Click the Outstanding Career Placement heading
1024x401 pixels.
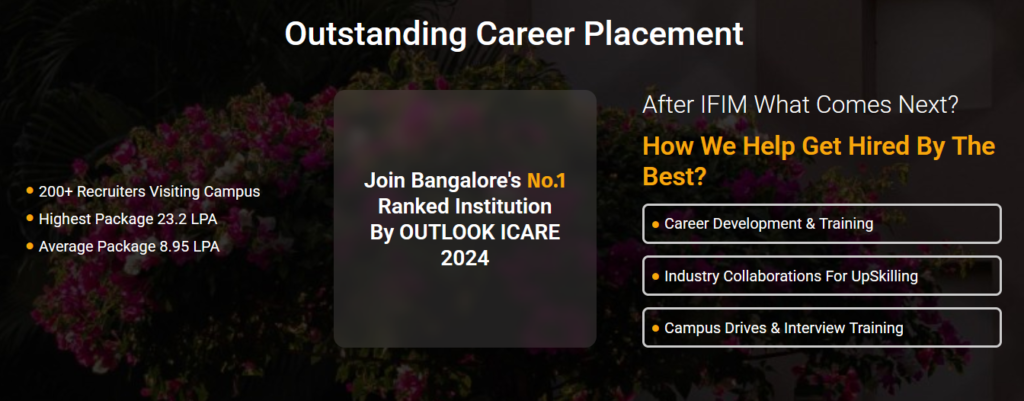pyautogui.click(x=514, y=33)
